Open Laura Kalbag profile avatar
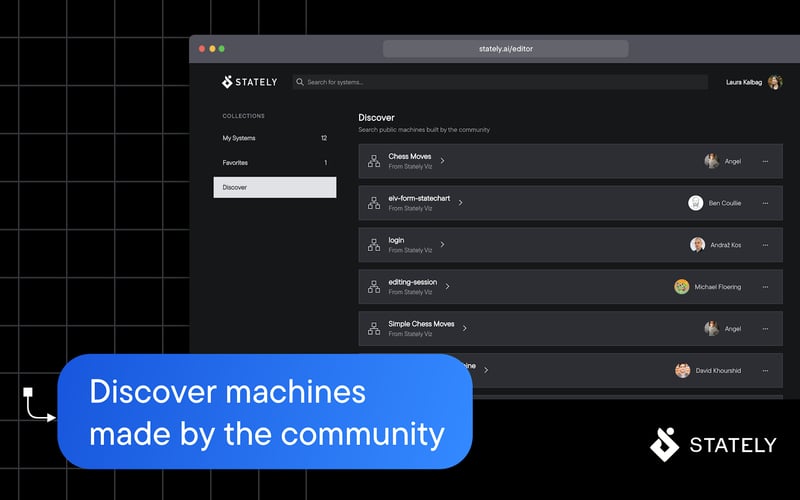The width and height of the screenshot is (800, 500). click(775, 82)
